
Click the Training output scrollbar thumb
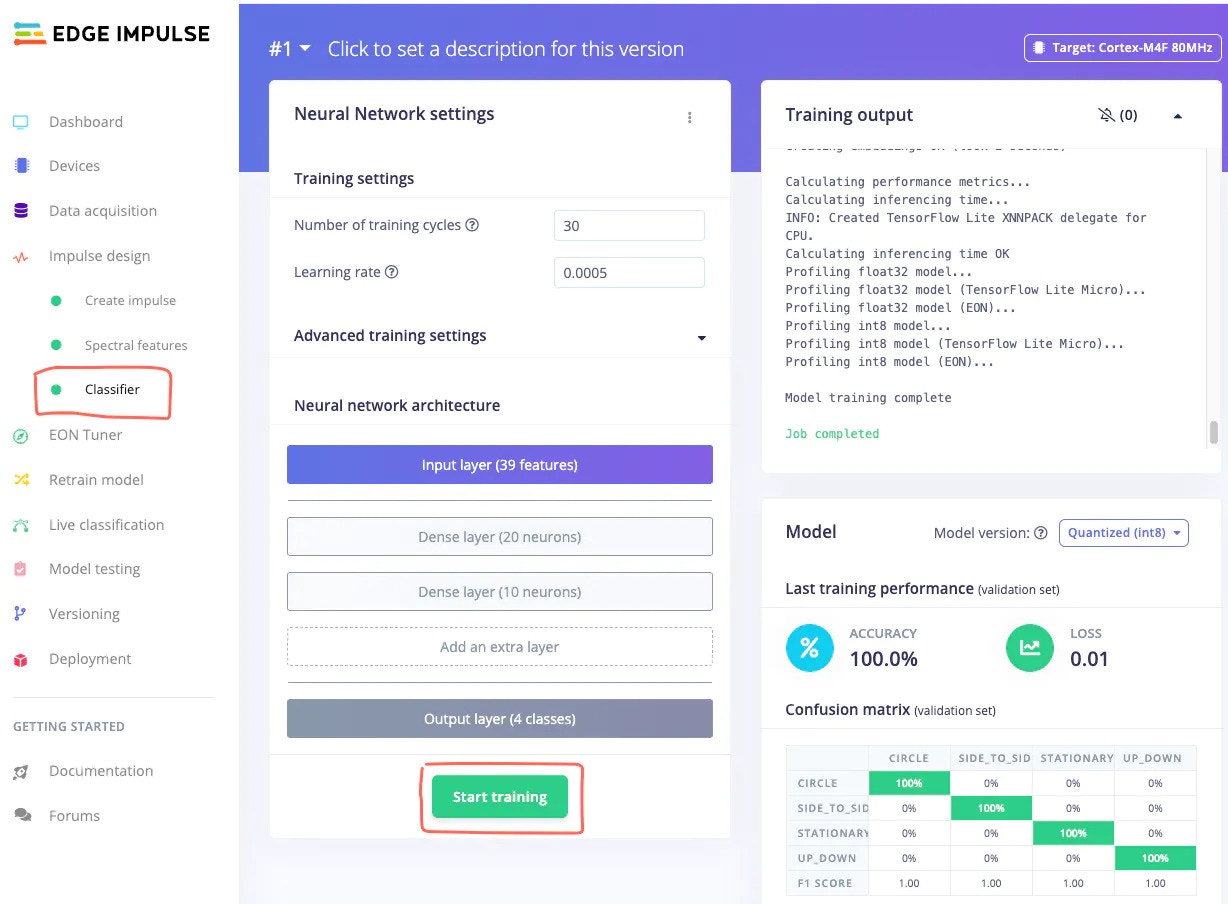click(x=1214, y=432)
